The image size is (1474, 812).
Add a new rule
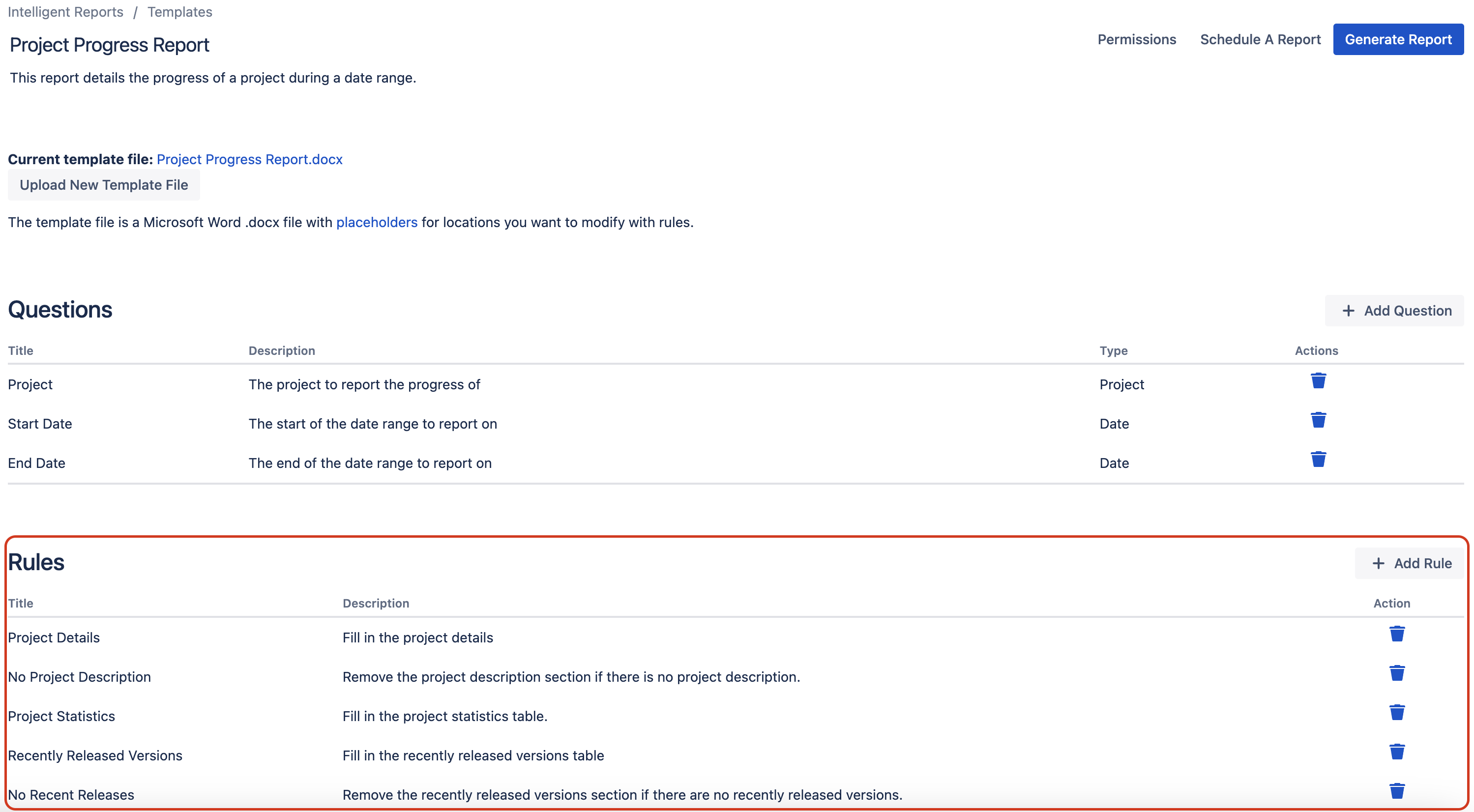coord(1411,564)
